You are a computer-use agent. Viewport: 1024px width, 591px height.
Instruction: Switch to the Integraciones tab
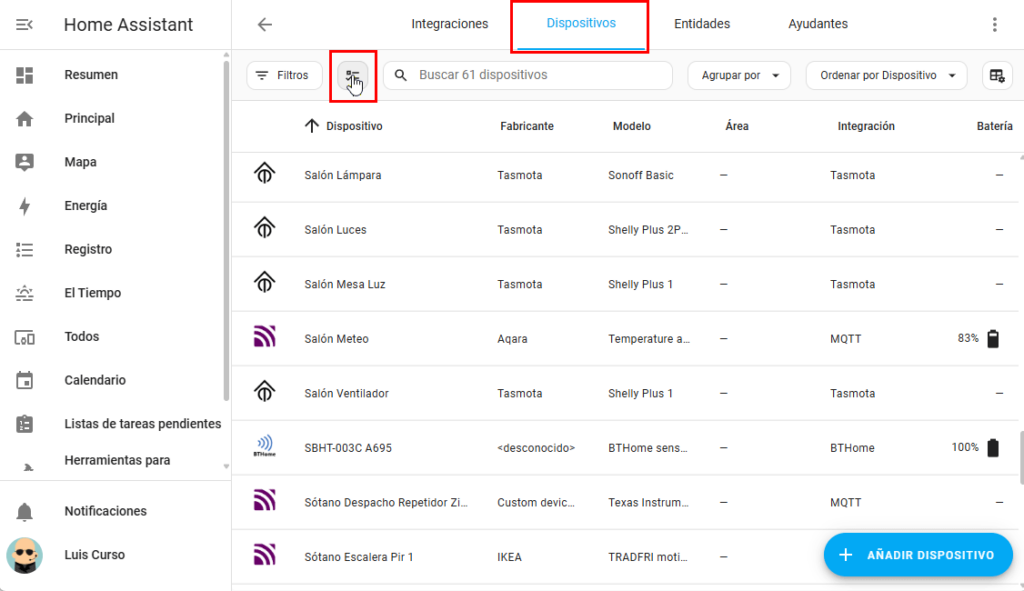coord(450,24)
